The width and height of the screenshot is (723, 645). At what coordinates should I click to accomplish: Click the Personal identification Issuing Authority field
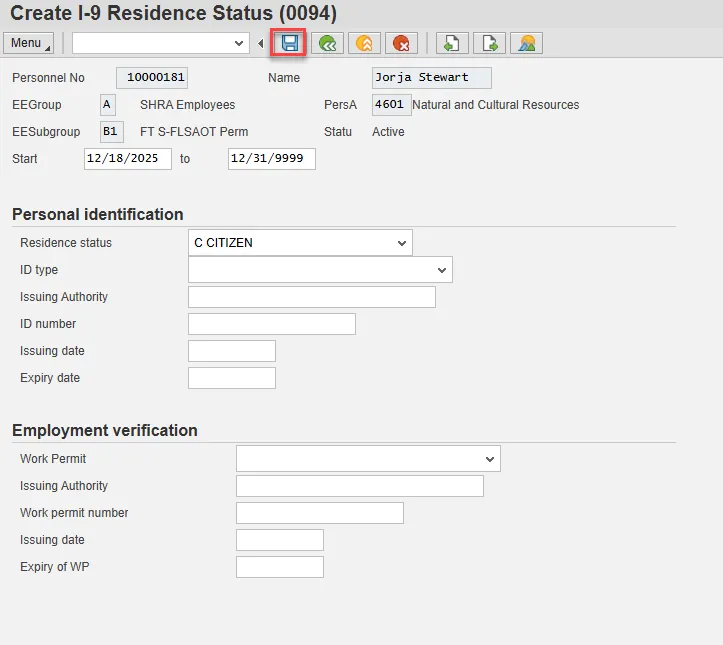click(311, 297)
